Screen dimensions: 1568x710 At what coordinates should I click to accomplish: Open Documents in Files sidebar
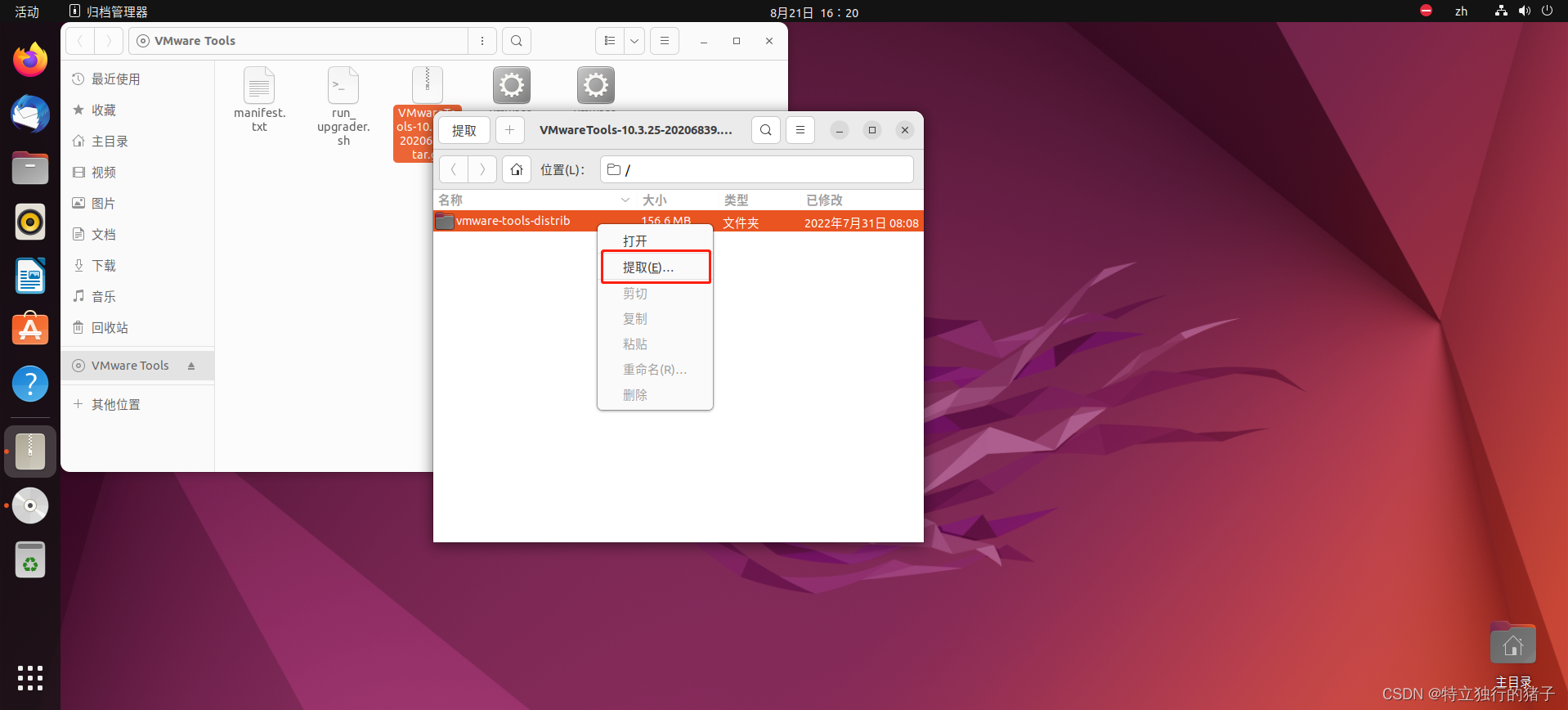pos(137,235)
